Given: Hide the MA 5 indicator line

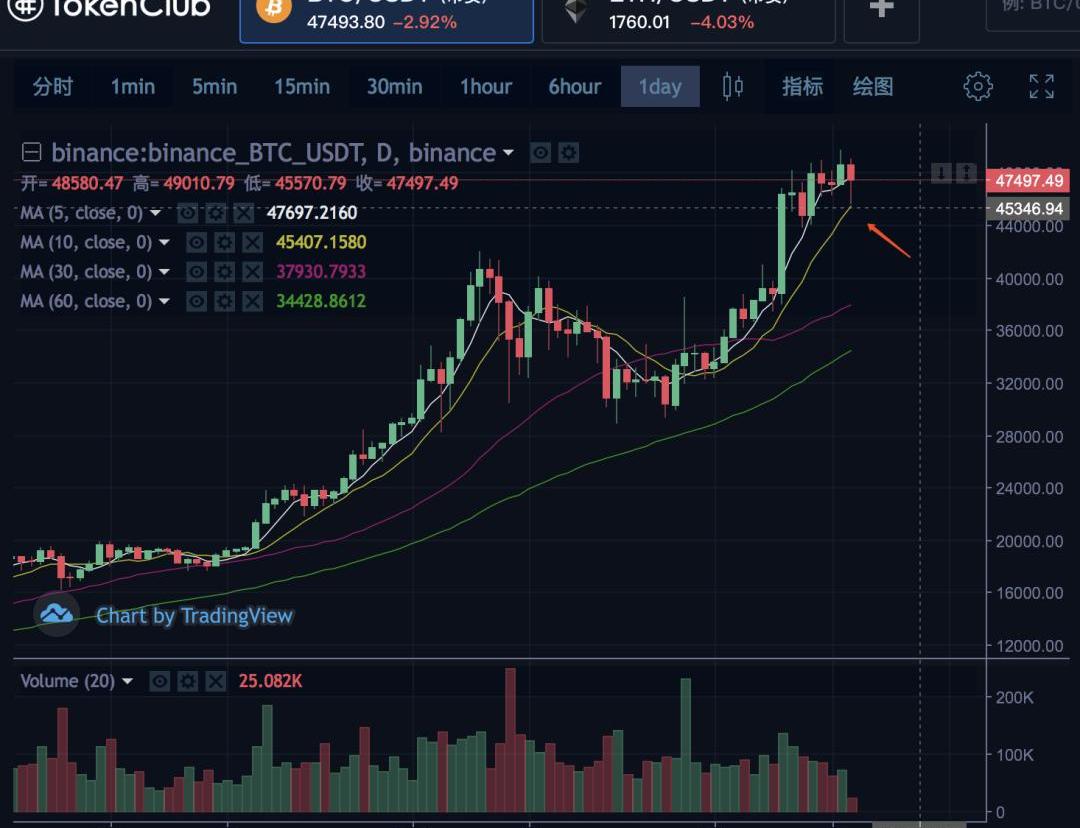Looking at the screenshot, I should 187,212.
